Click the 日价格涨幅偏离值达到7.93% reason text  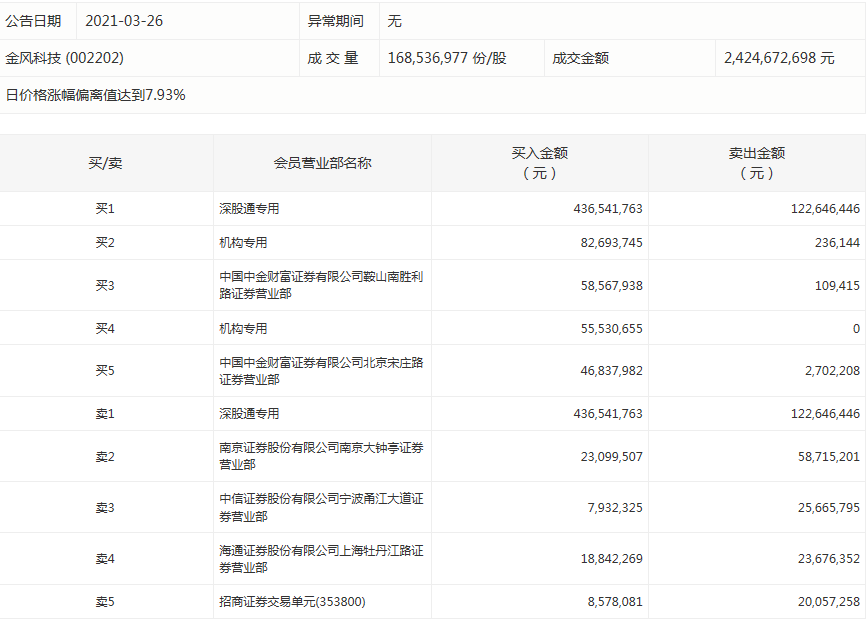tap(96, 95)
